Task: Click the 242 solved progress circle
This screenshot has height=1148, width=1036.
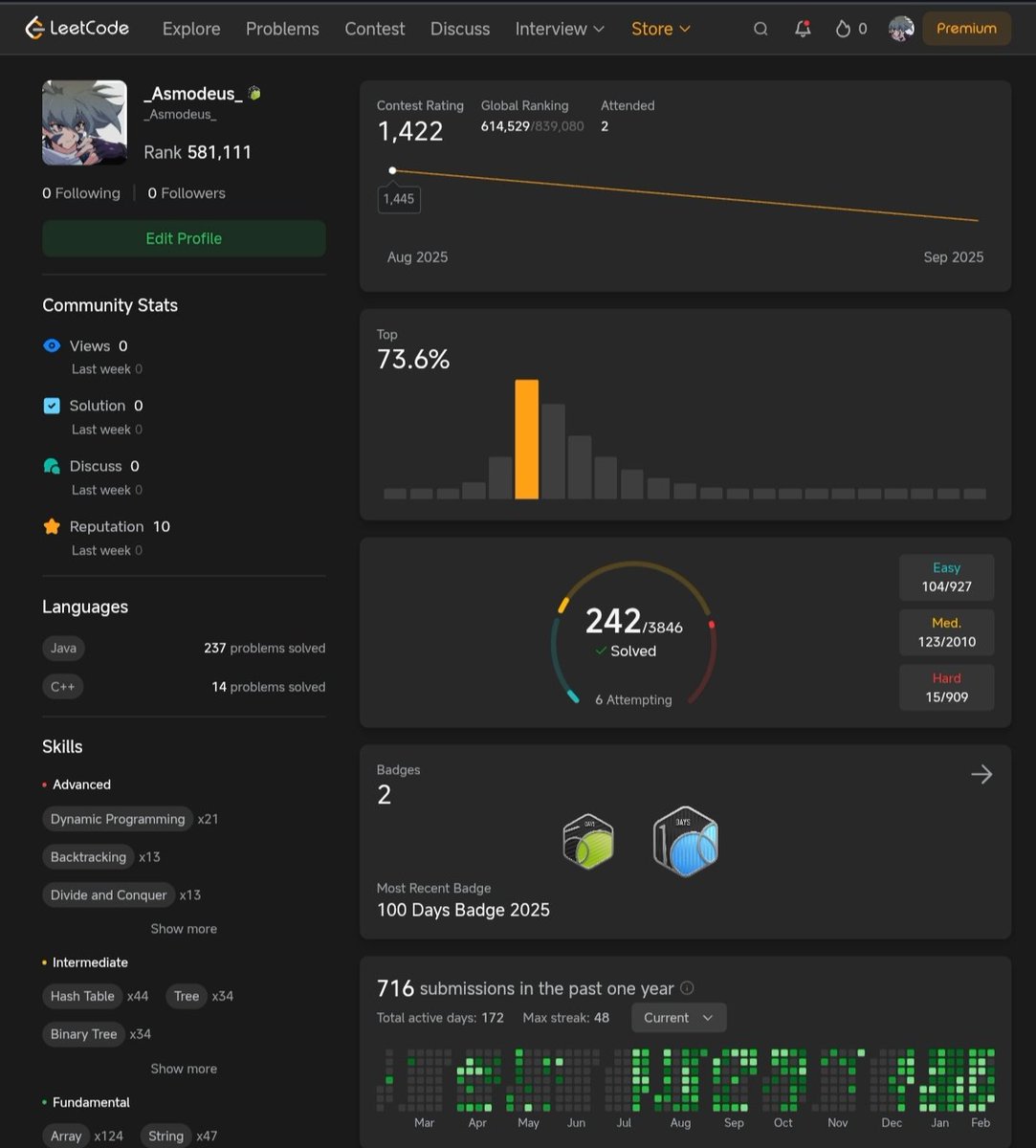Action: [x=632, y=635]
